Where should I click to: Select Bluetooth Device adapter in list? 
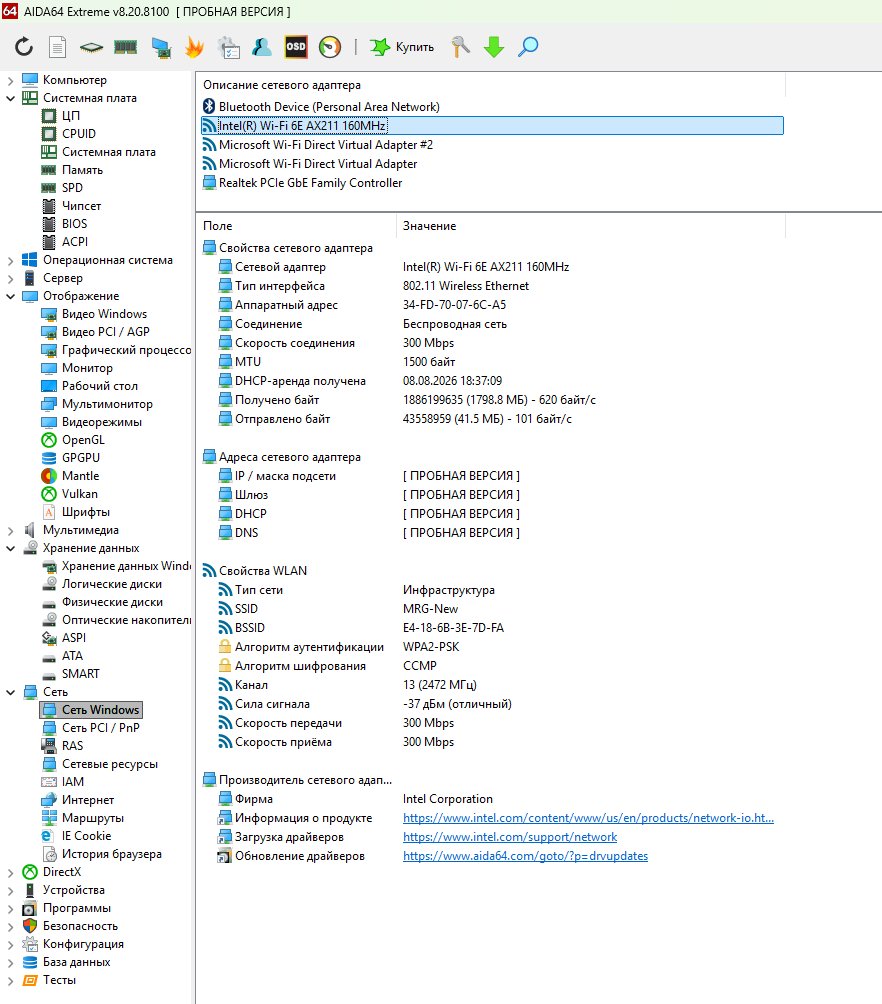(329, 107)
